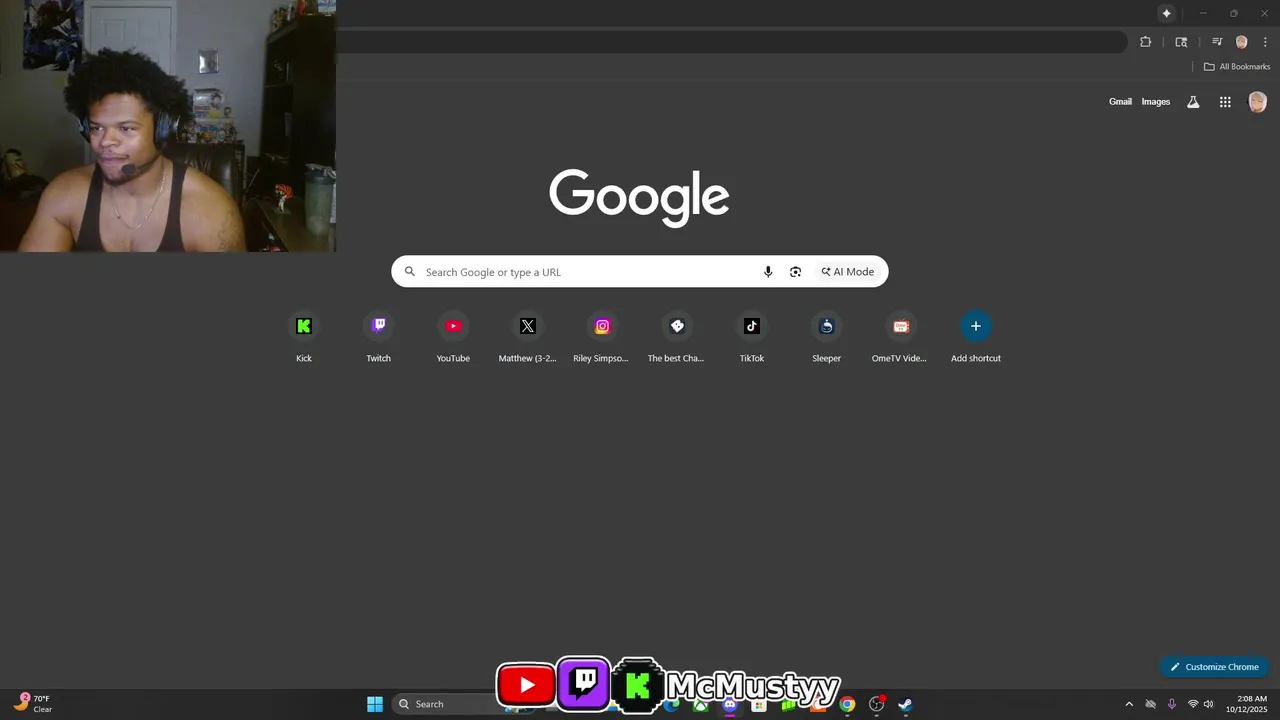Click the Add shortcut plus button
1280x720 pixels.
coord(976,326)
